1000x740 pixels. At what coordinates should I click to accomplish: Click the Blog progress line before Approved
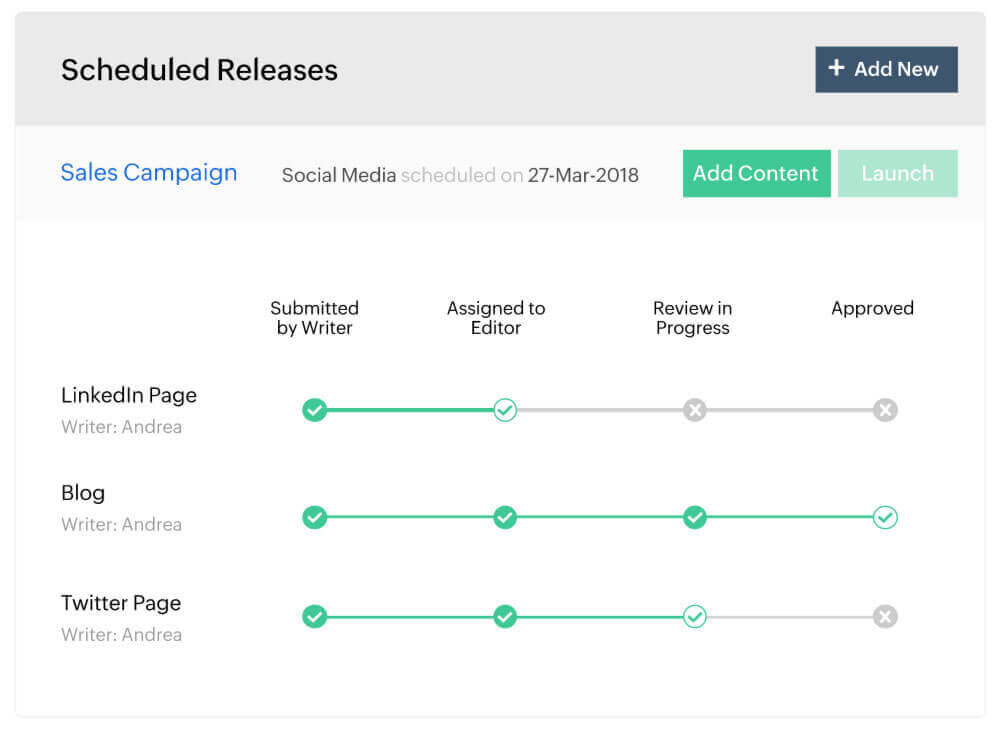pos(790,517)
